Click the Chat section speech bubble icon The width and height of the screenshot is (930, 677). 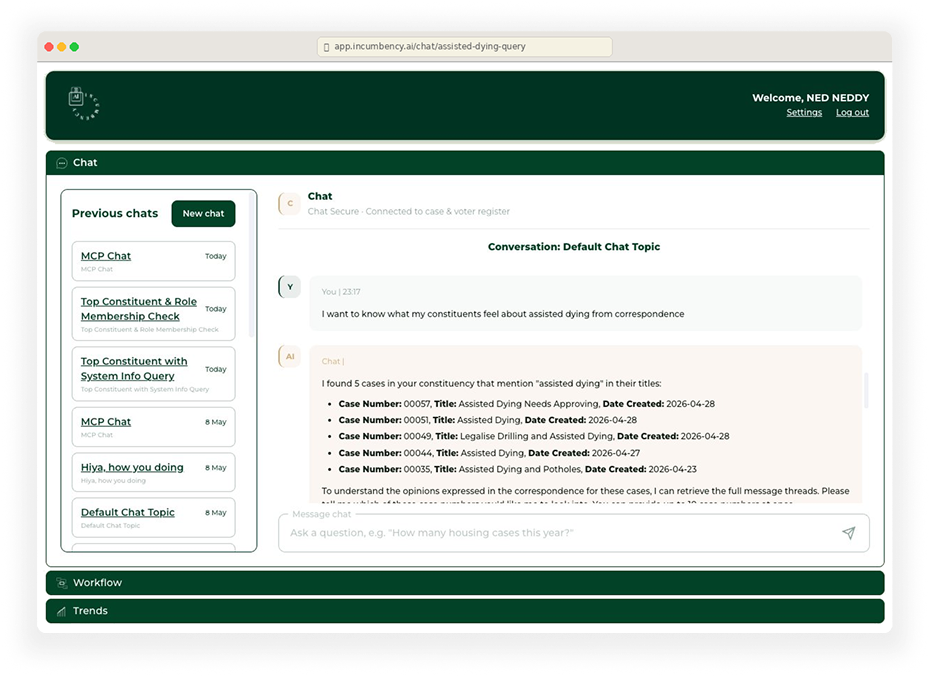pos(62,163)
